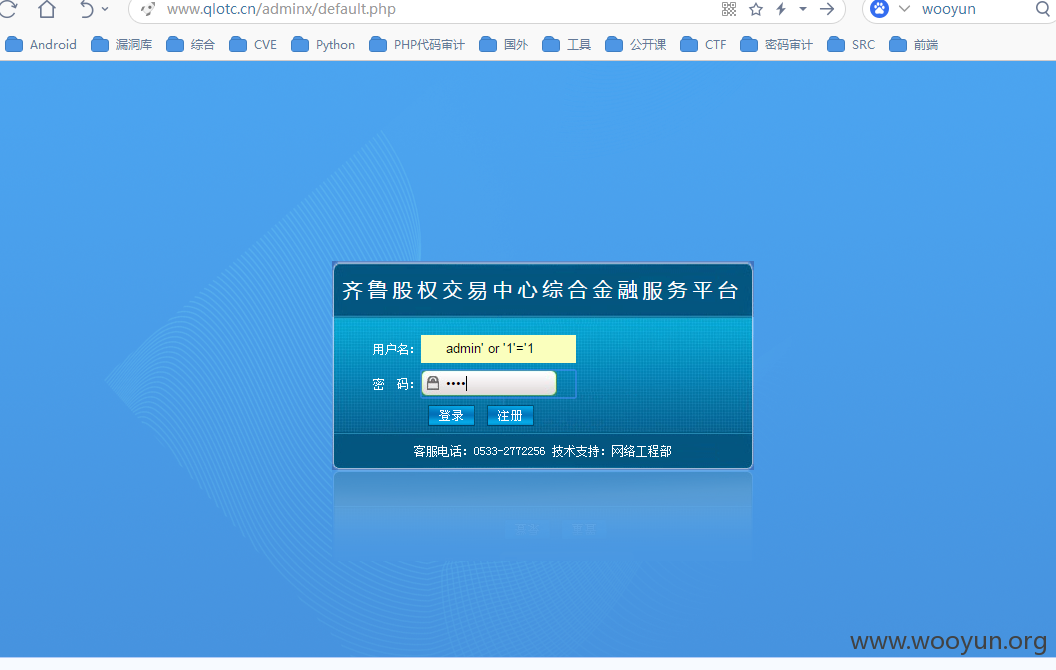Image resolution: width=1056 pixels, height=670 pixels.
Task: Open the CTF bookmark folder
Action: coord(704,44)
